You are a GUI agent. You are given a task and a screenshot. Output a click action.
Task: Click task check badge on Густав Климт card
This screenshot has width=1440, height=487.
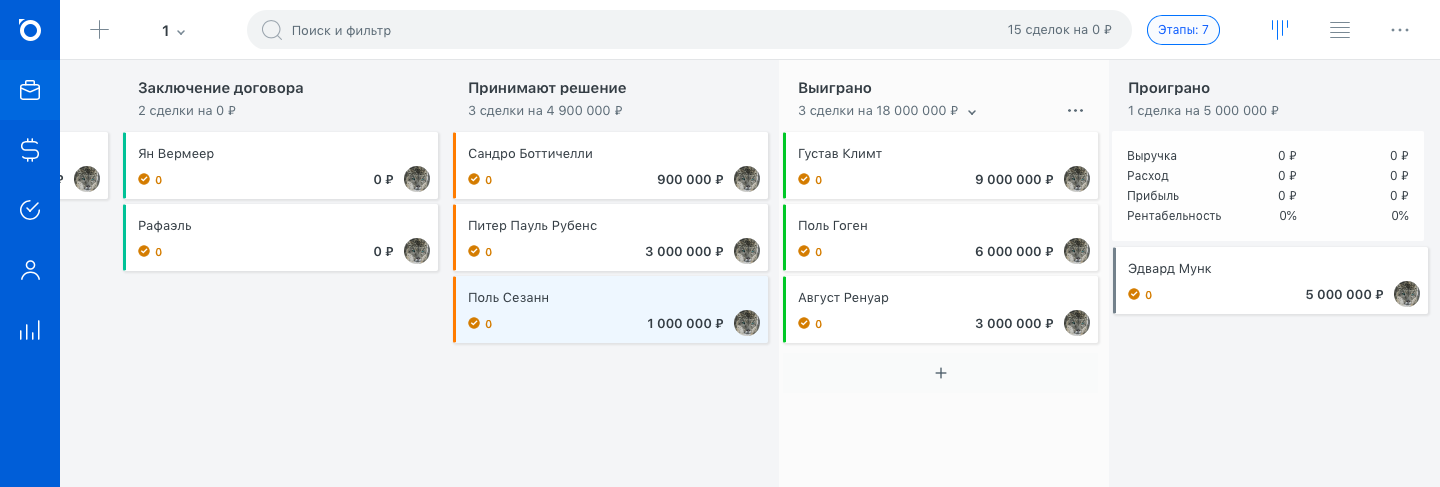(x=804, y=180)
